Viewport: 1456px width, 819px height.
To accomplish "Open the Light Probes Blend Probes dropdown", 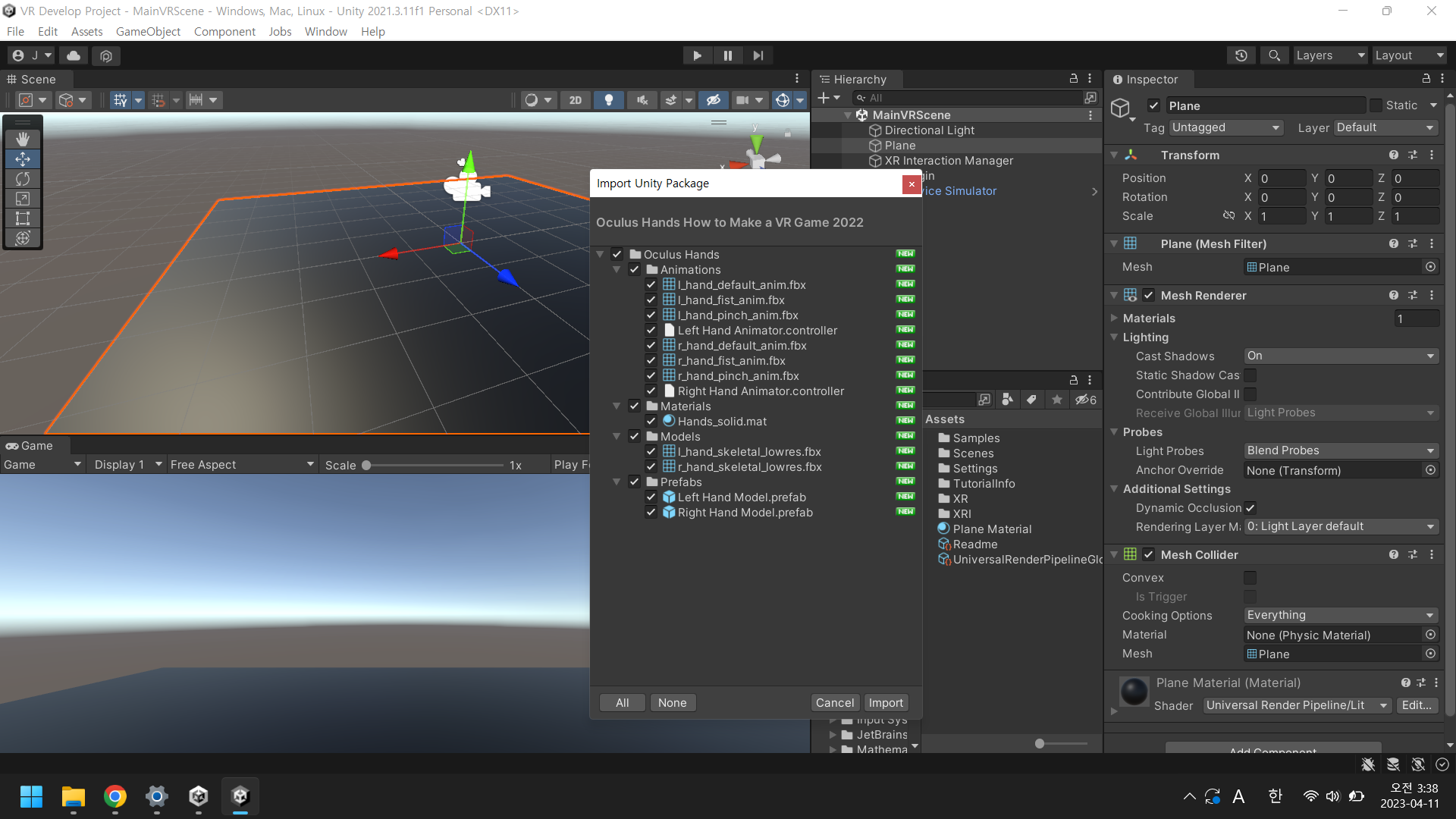I will 1341,450.
